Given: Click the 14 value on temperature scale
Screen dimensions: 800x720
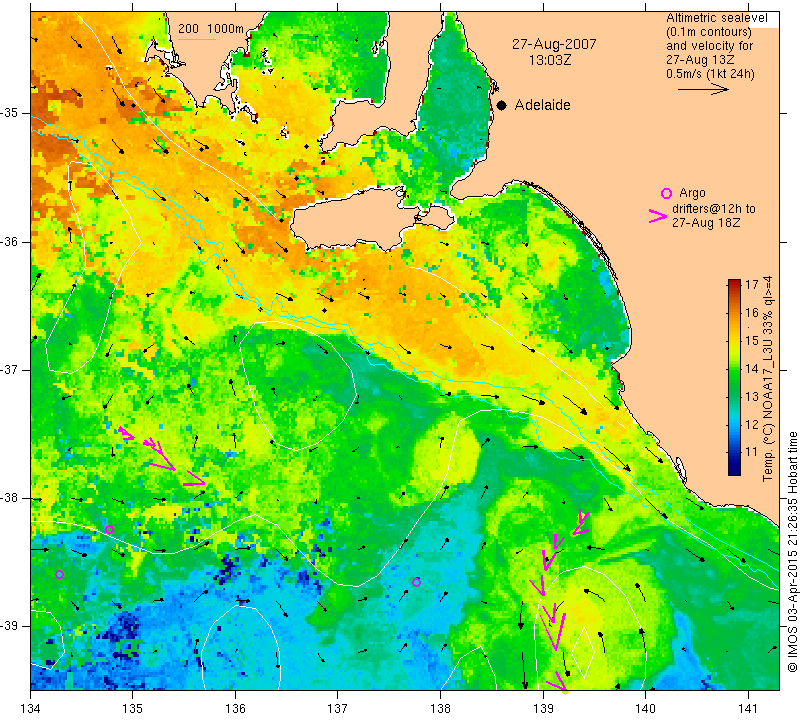Looking at the screenshot, I should pos(752,368).
